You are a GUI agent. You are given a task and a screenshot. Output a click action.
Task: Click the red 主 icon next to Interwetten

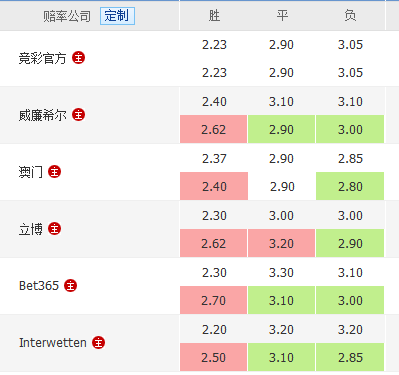(x=98, y=342)
